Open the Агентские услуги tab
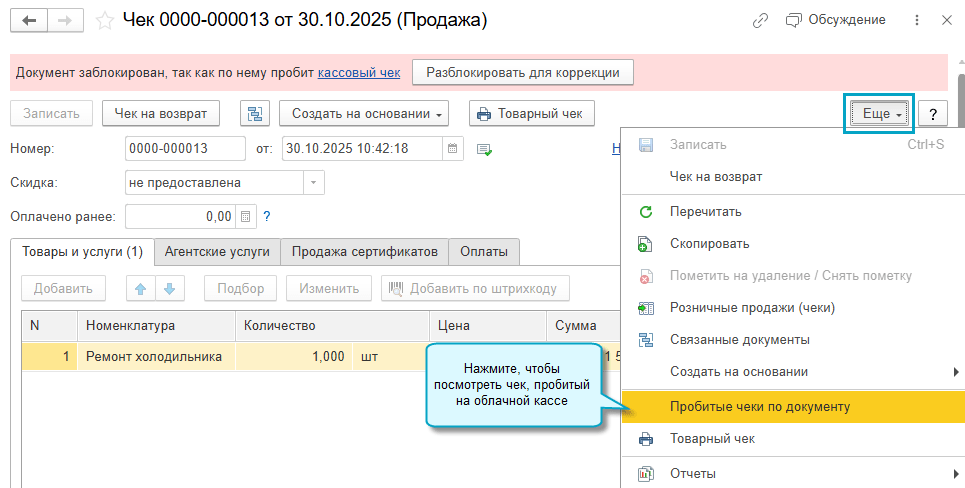 tap(217, 252)
